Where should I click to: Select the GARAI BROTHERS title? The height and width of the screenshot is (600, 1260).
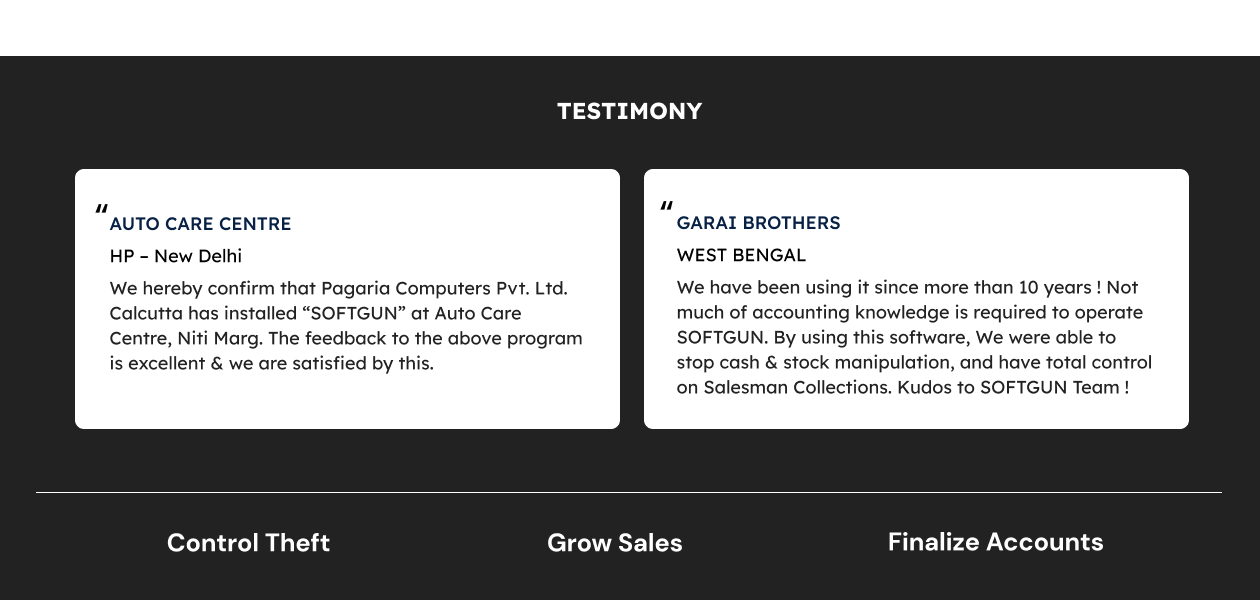point(758,223)
